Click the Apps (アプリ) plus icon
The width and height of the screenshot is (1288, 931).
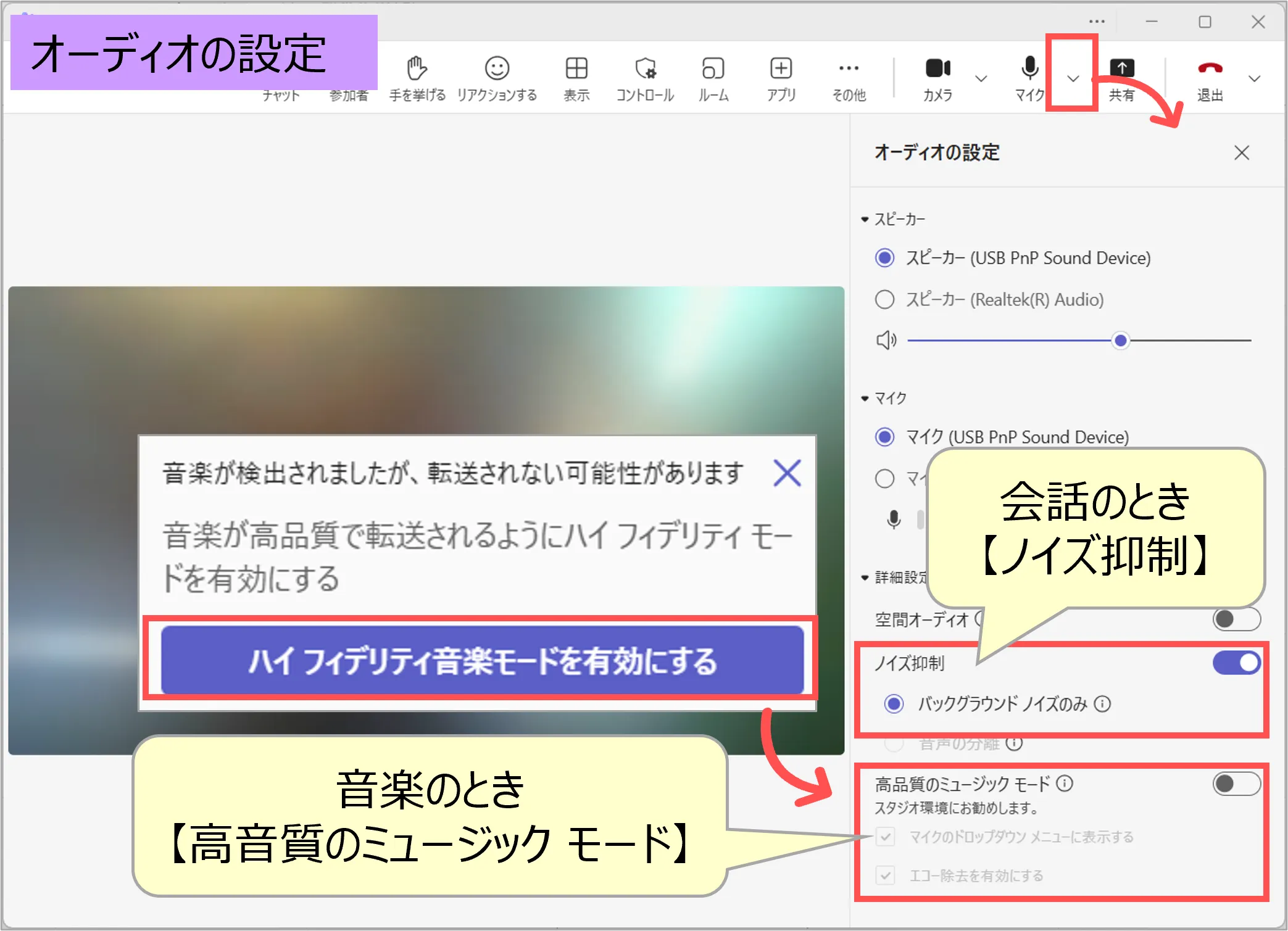coord(781,68)
